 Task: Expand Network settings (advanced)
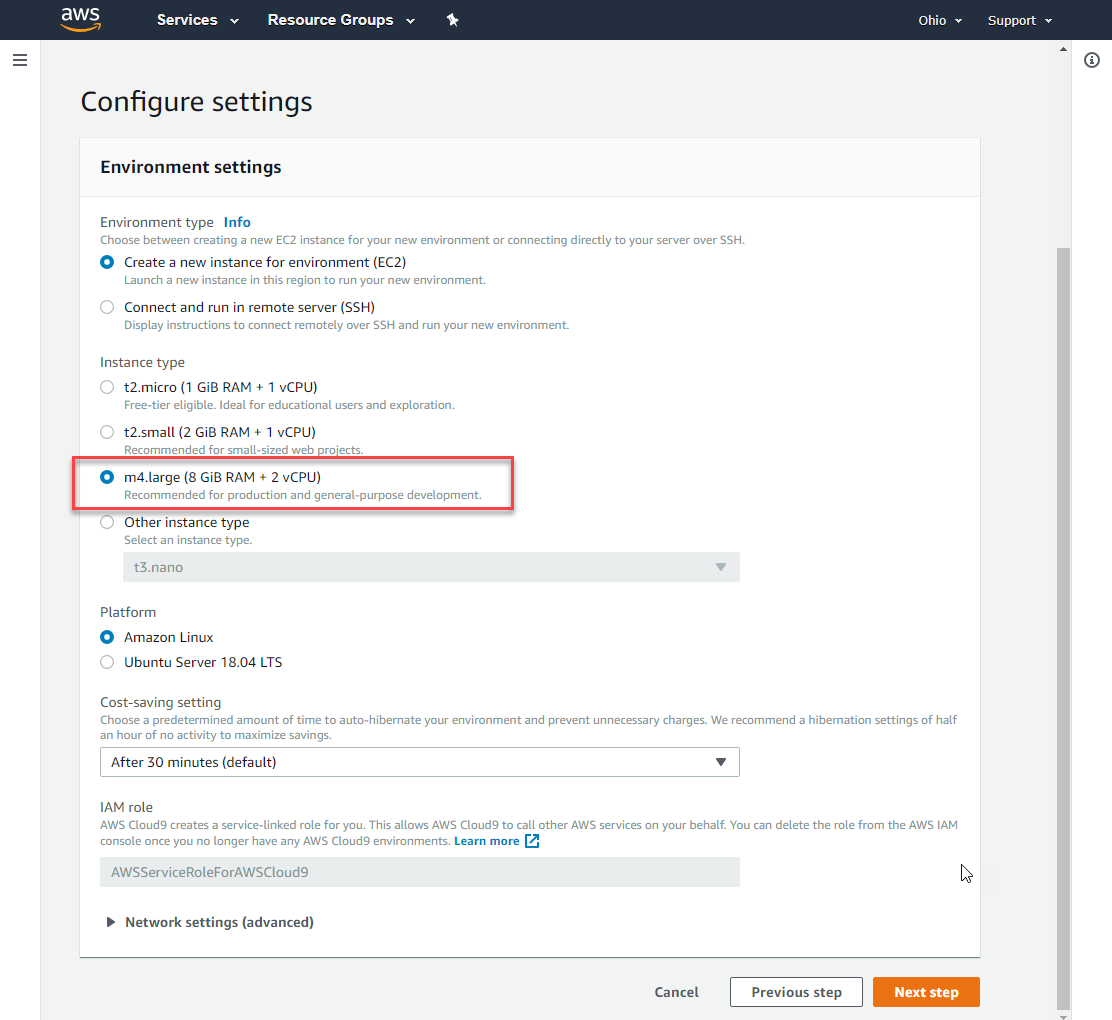point(210,922)
